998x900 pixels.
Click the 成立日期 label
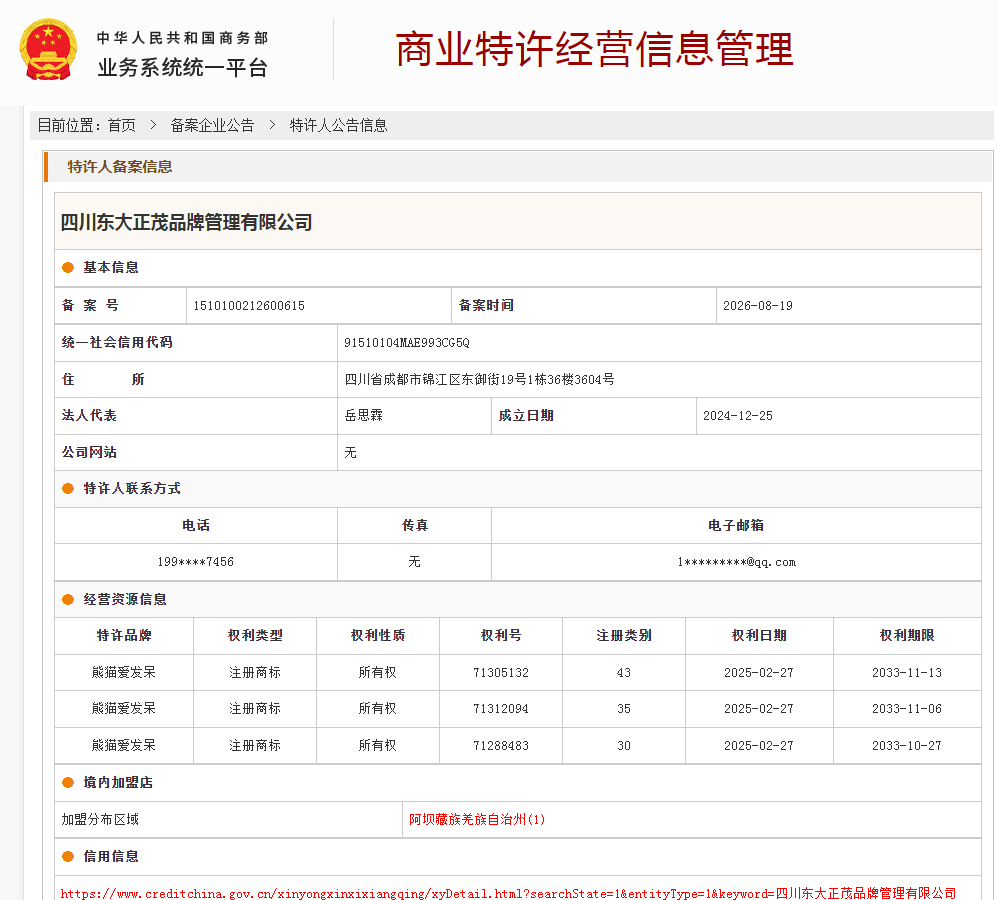526,416
